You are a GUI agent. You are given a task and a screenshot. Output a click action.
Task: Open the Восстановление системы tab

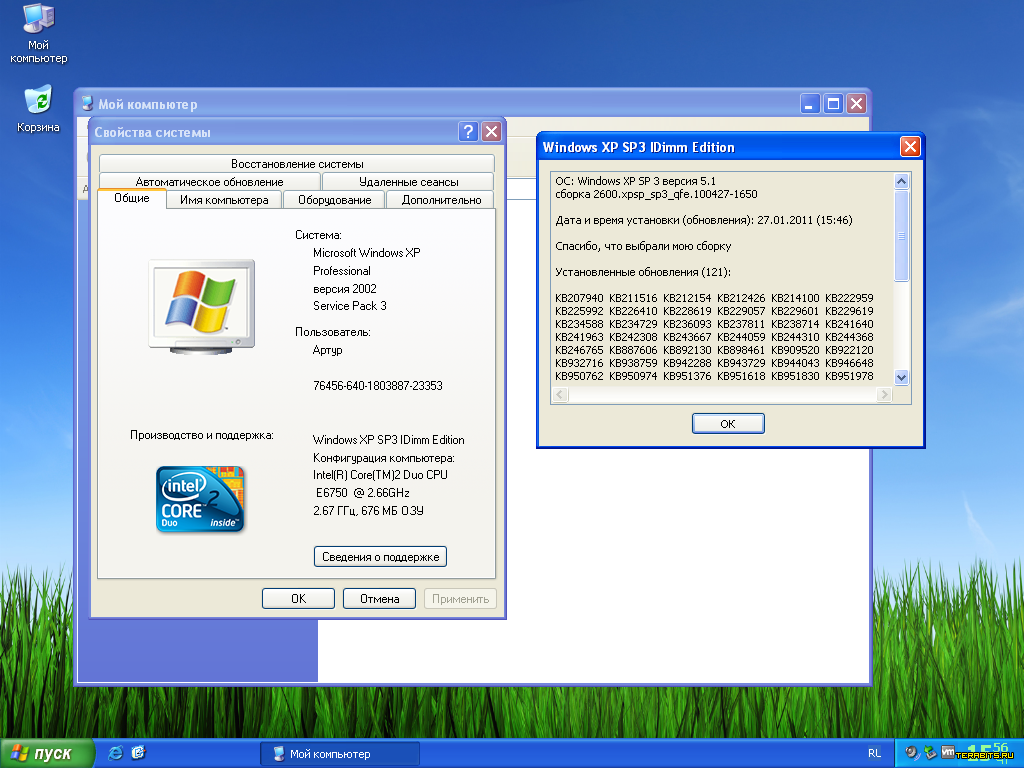coord(297,163)
